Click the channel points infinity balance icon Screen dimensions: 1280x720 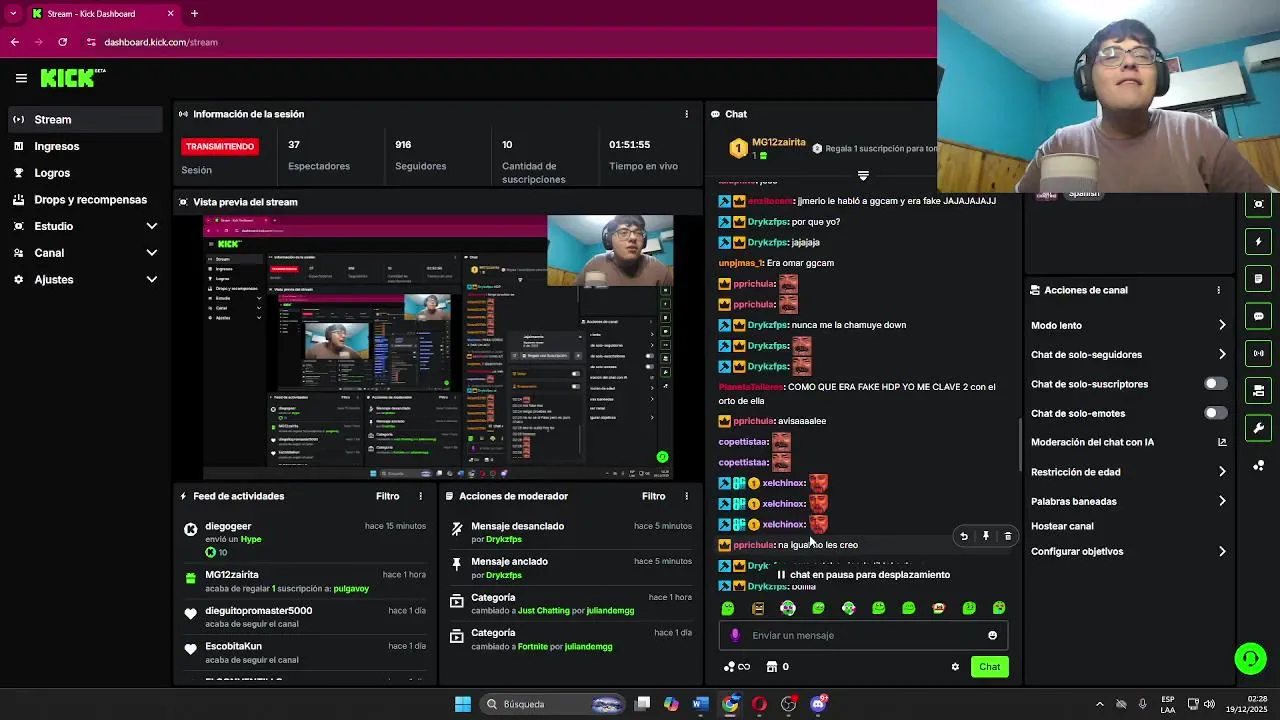pyautogui.click(x=736, y=667)
